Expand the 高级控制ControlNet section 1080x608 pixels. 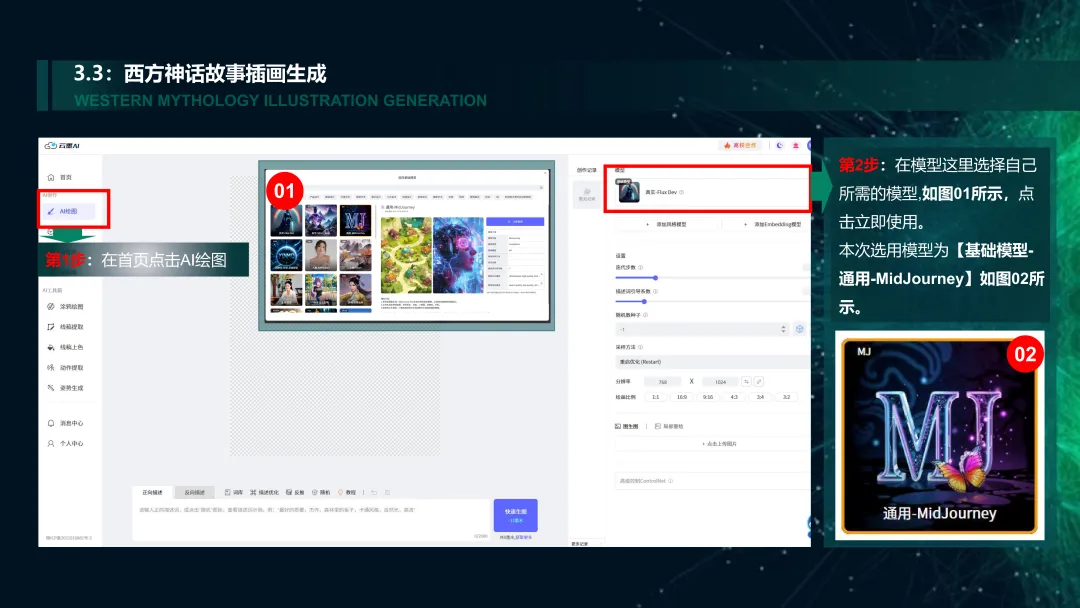point(712,481)
